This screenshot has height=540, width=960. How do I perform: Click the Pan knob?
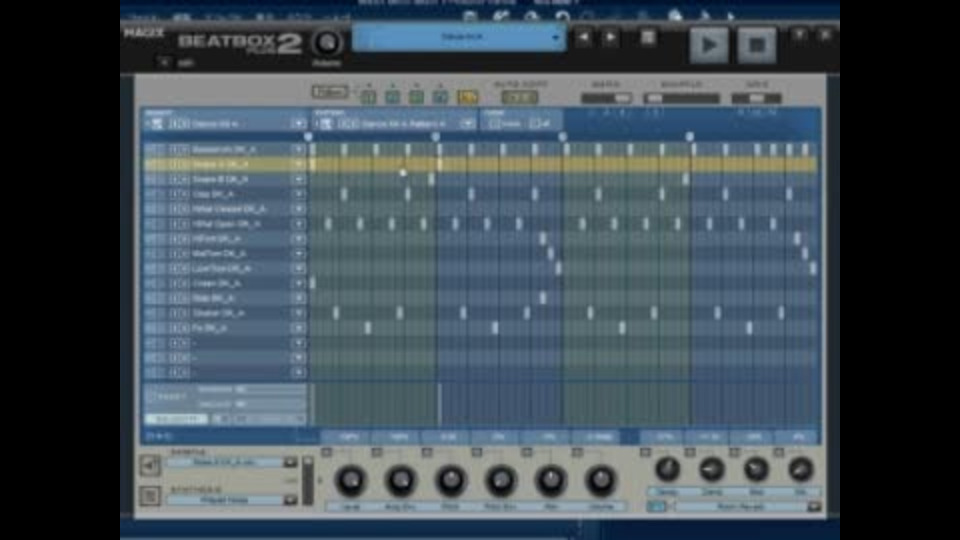pos(551,481)
